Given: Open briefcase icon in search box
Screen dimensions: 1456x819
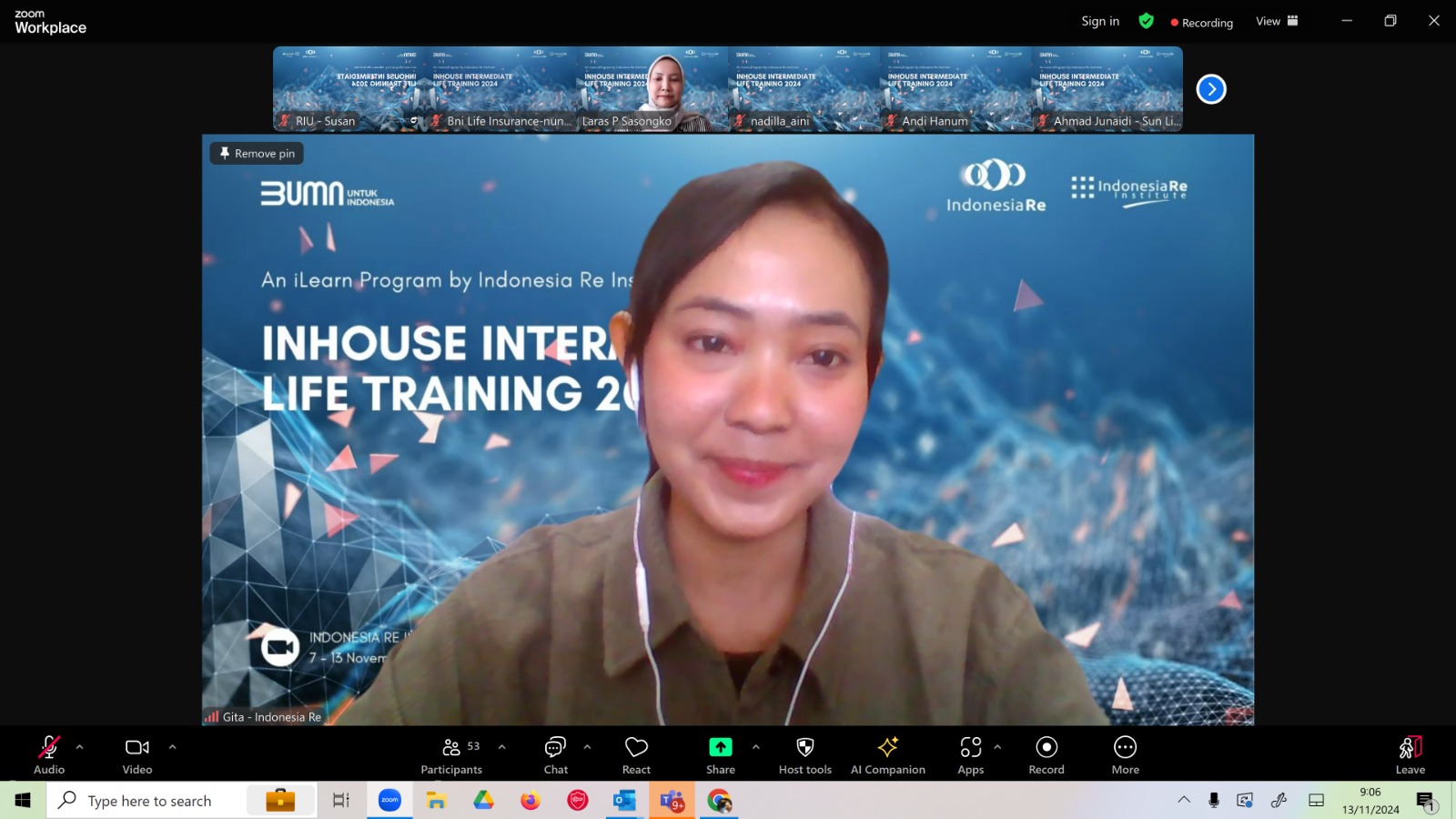Looking at the screenshot, I should 280,801.
